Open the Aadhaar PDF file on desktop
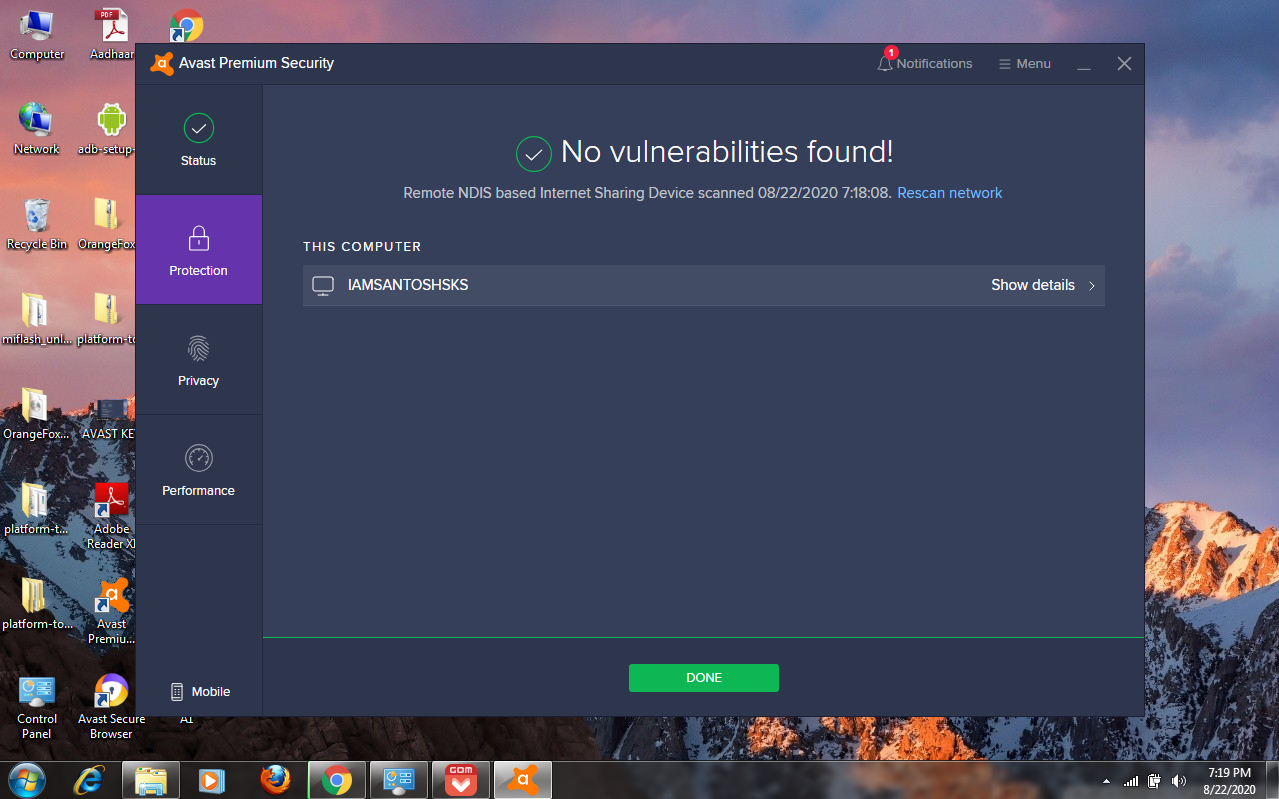 click(110, 33)
